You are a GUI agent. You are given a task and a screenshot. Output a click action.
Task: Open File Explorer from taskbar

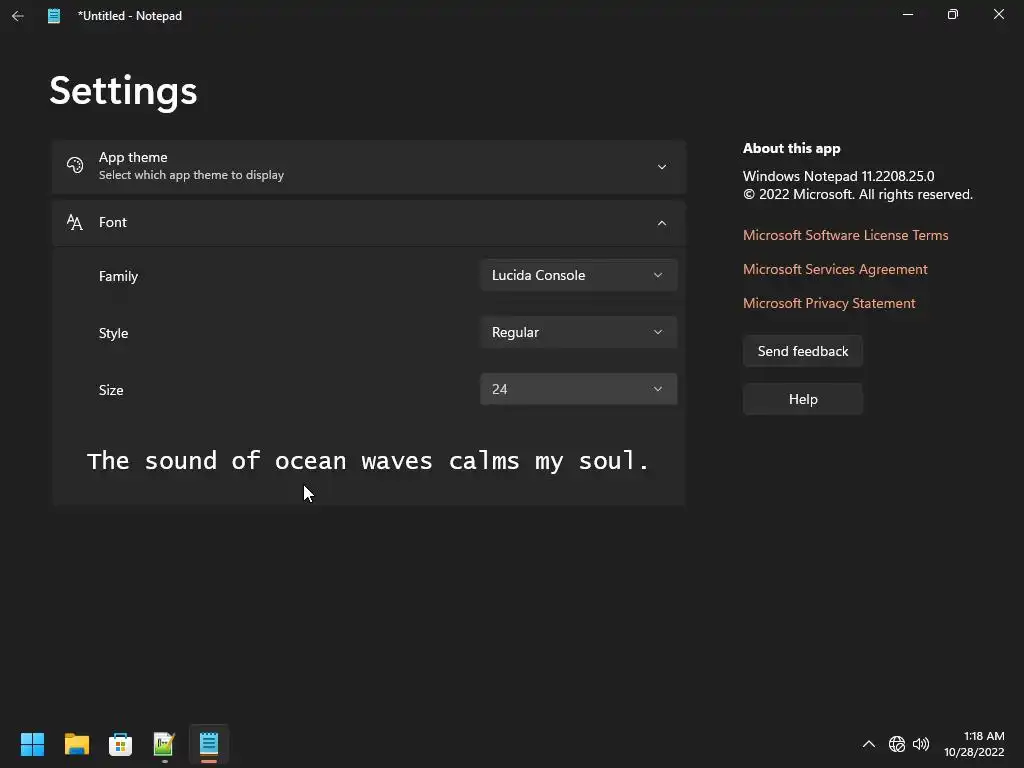[76, 744]
